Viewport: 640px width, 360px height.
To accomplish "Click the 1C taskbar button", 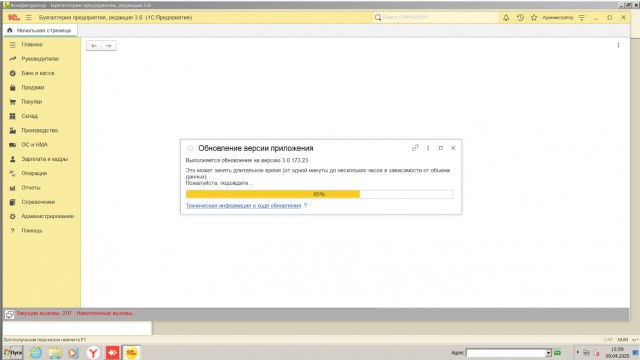I will (x=131, y=352).
